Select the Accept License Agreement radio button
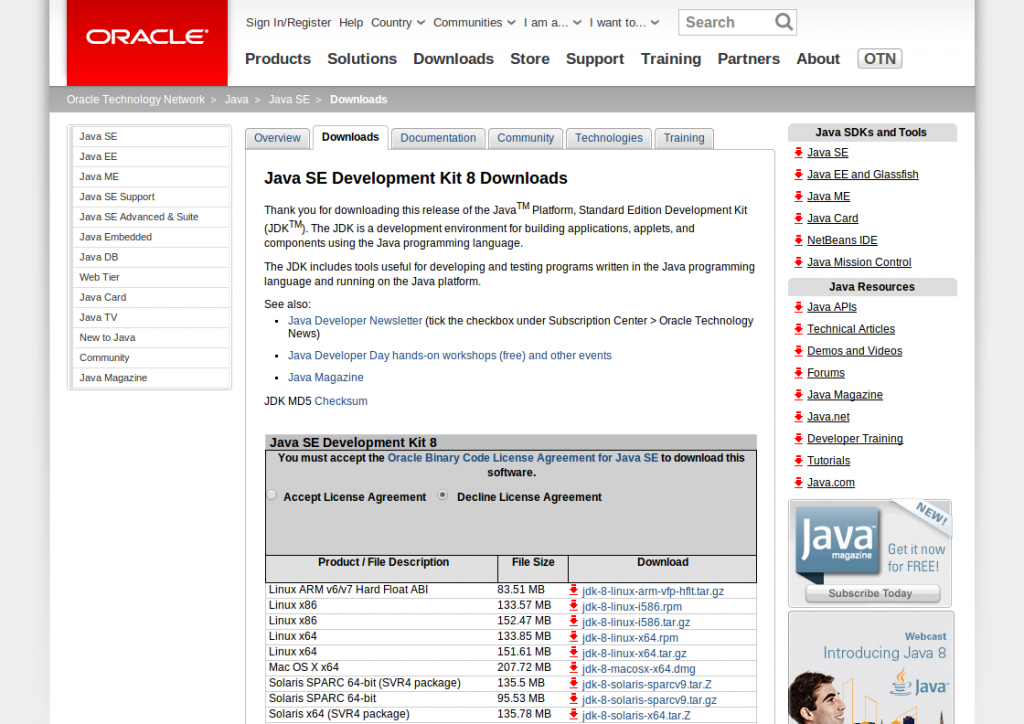The height and width of the screenshot is (724, 1024). [x=271, y=495]
